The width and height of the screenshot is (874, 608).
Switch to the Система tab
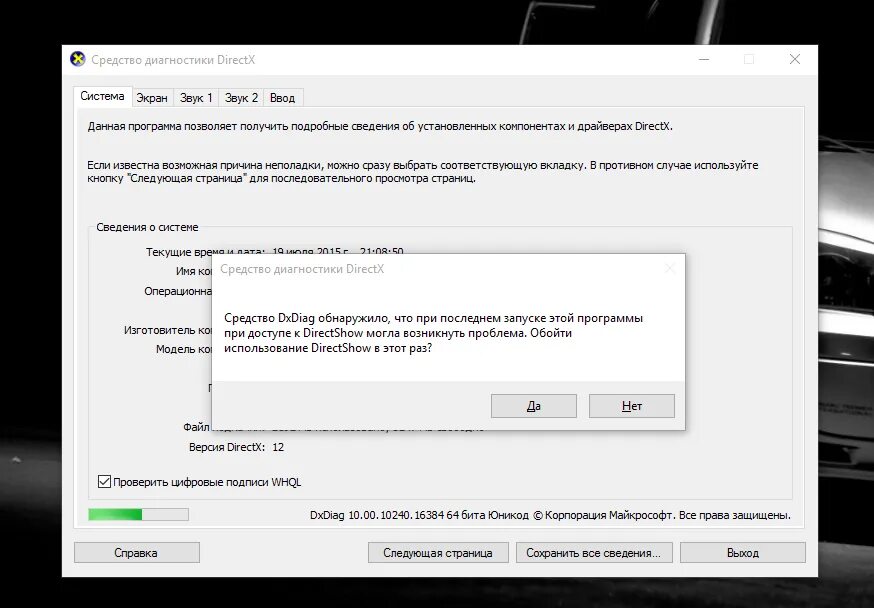click(102, 96)
